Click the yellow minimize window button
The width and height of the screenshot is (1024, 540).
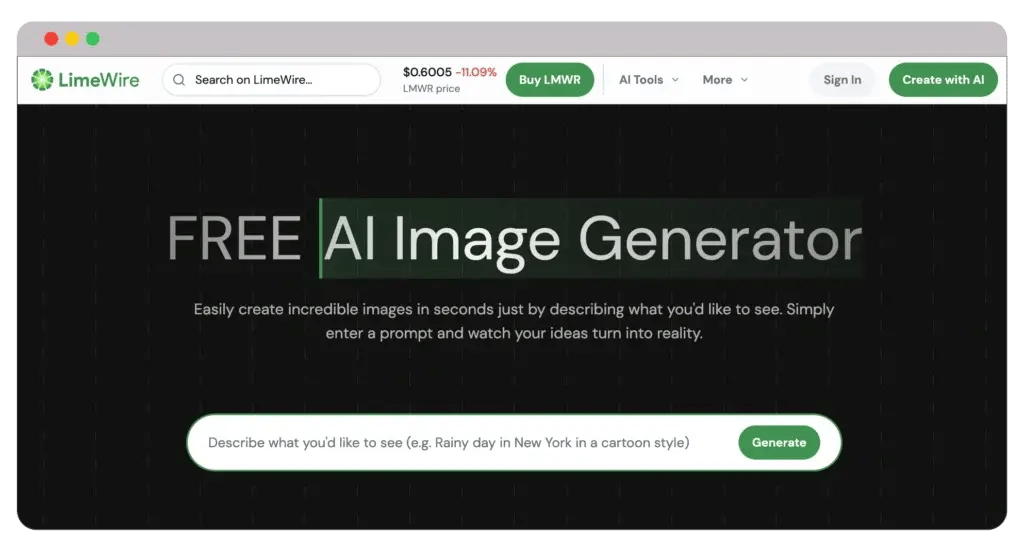72,39
